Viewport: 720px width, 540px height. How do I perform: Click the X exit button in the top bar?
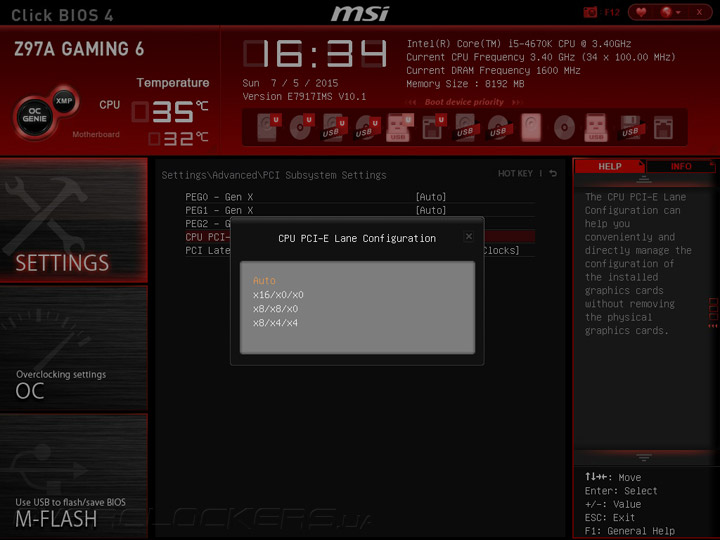[x=699, y=12]
